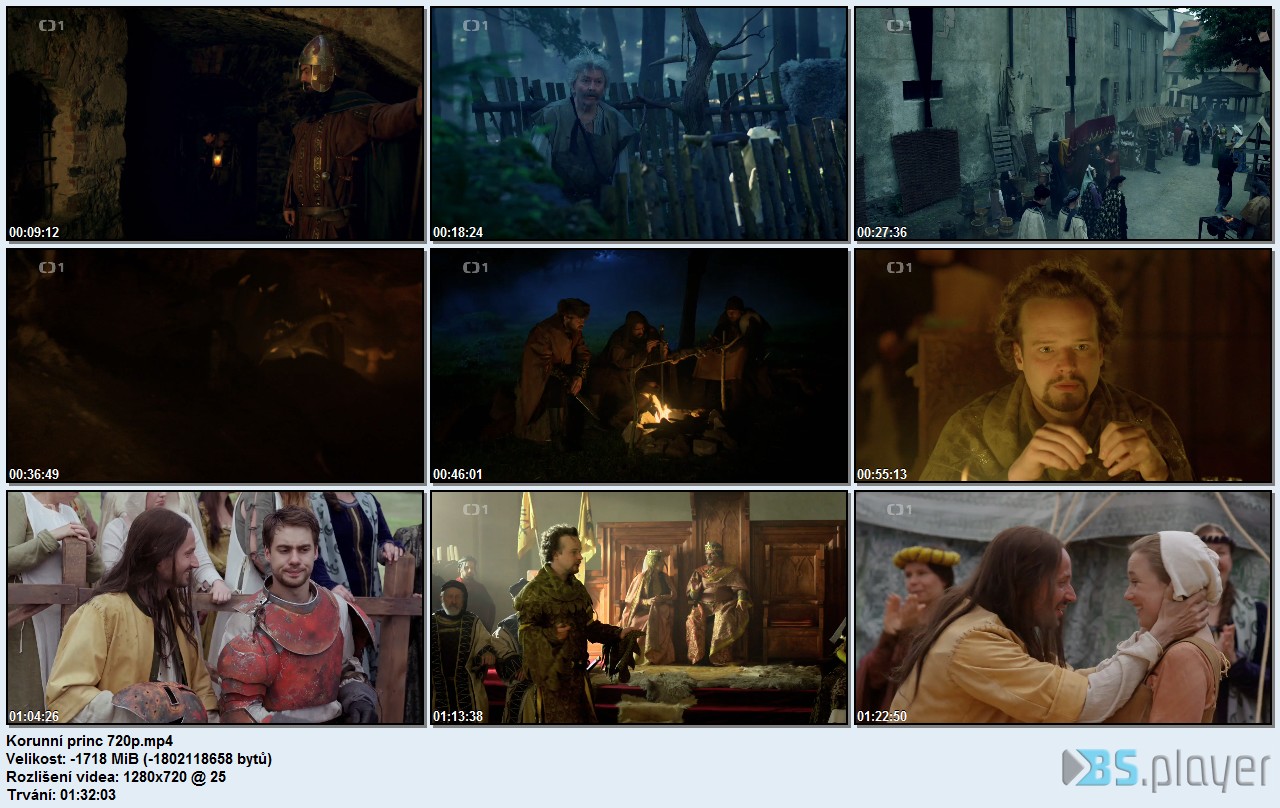1280x808 pixels.
Task: Click the ČT1 watermark in the helmeted guard thumbnail
Action: point(51,26)
